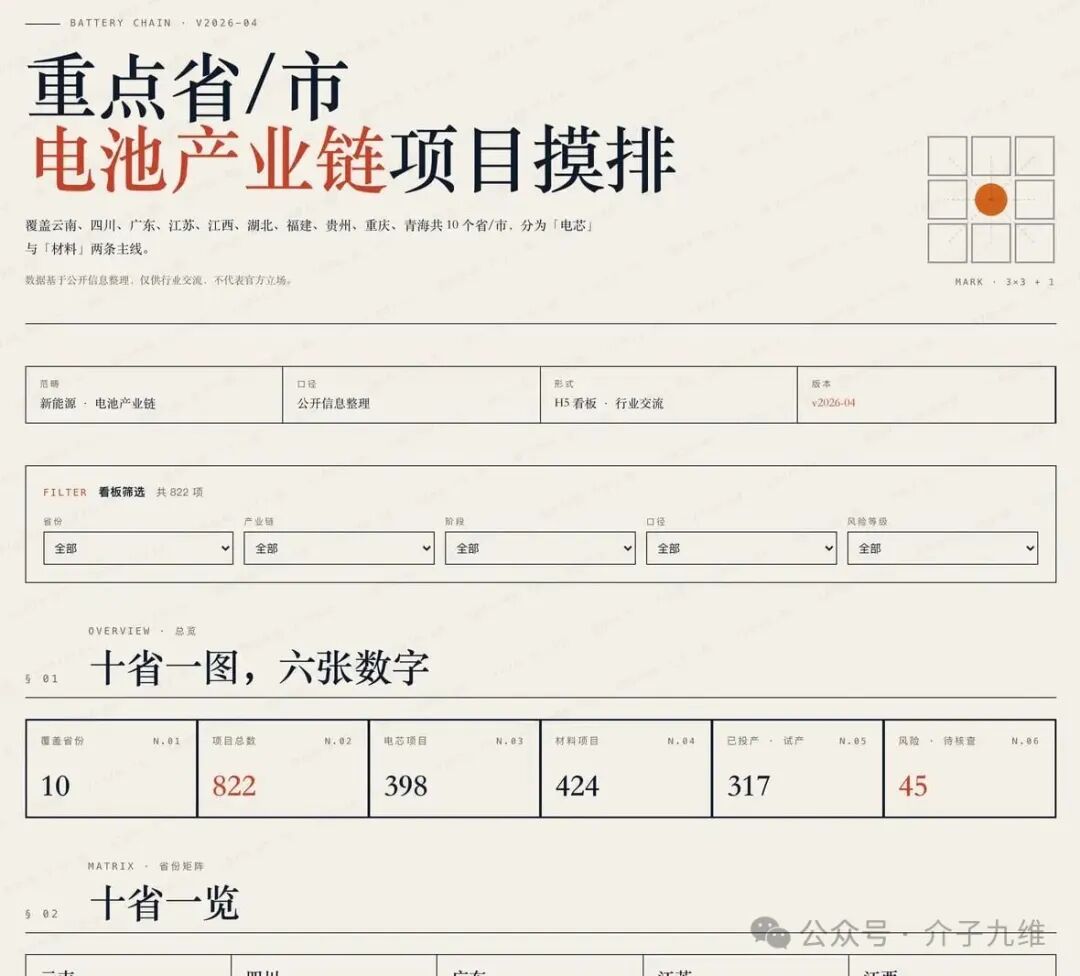The height and width of the screenshot is (976, 1080).
Task: Click the 看板筛选 filter title
Action: pyautogui.click(x=122, y=492)
